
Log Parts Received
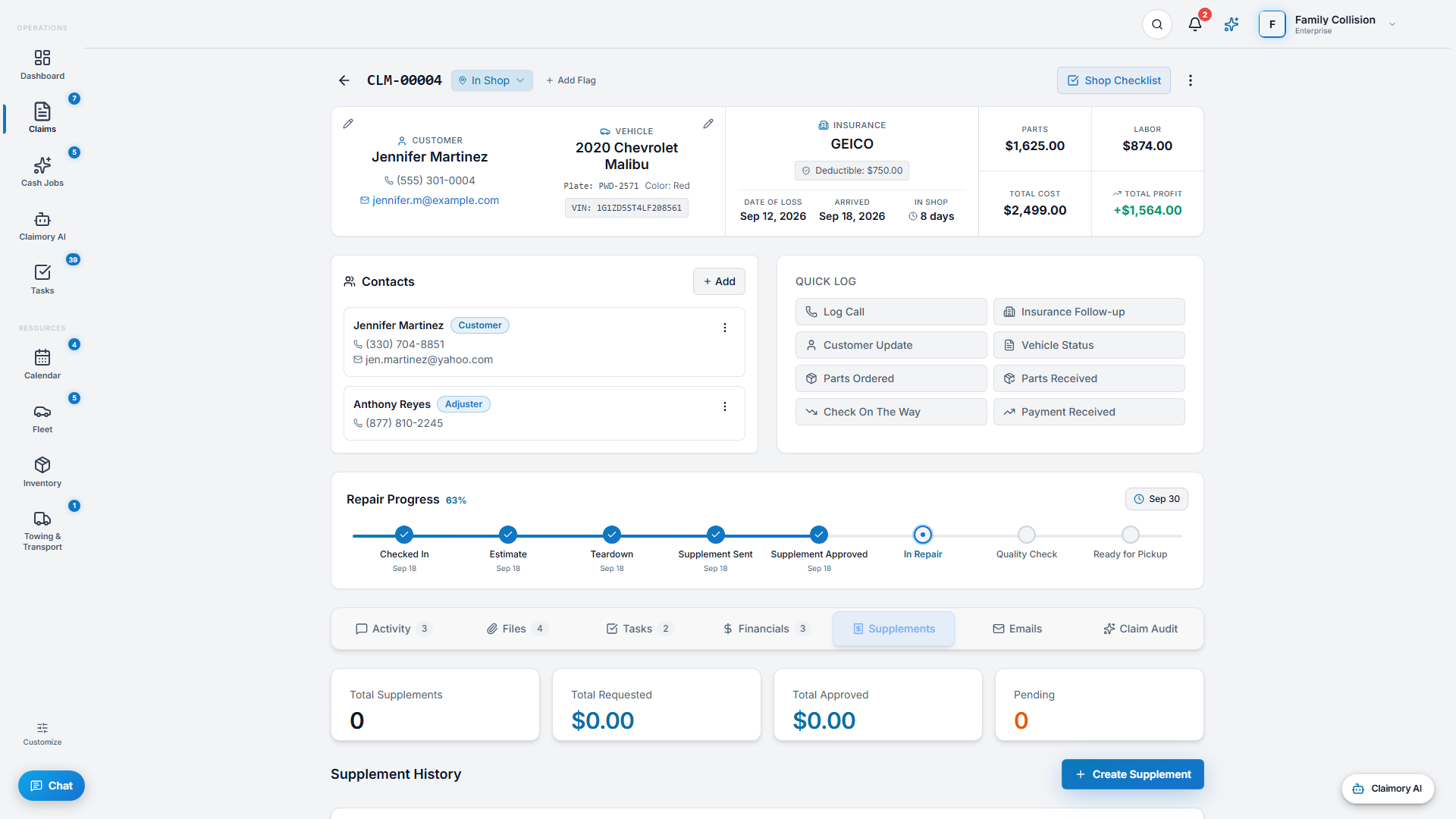[x=1089, y=378]
